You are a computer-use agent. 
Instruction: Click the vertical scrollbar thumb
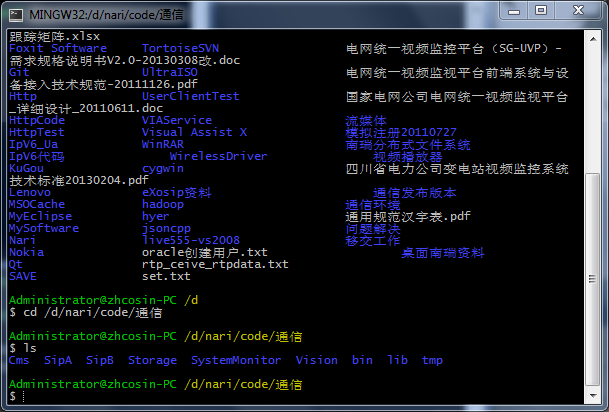coord(593,279)
